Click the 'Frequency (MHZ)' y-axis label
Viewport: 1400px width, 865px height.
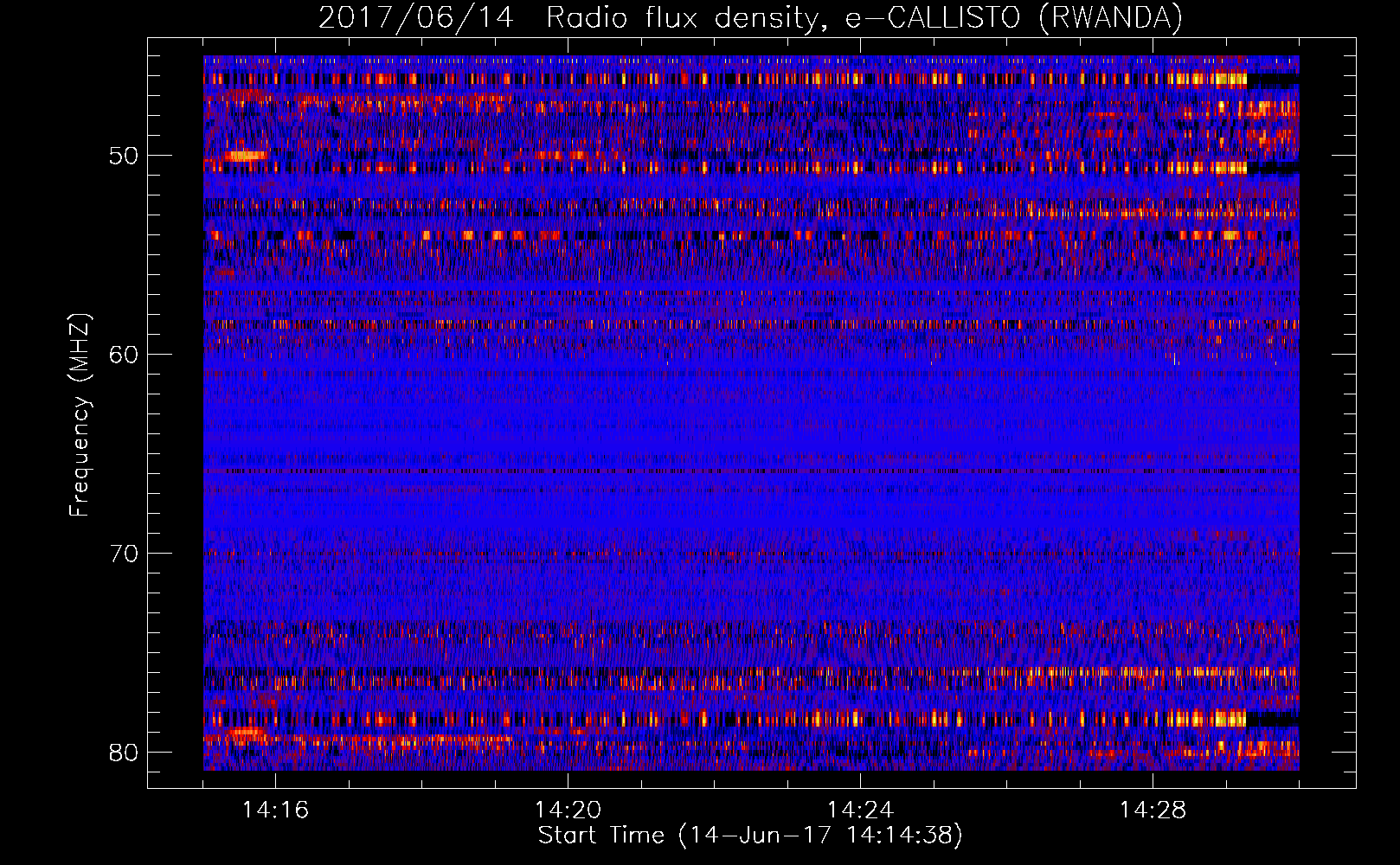[x=80, y=415]
